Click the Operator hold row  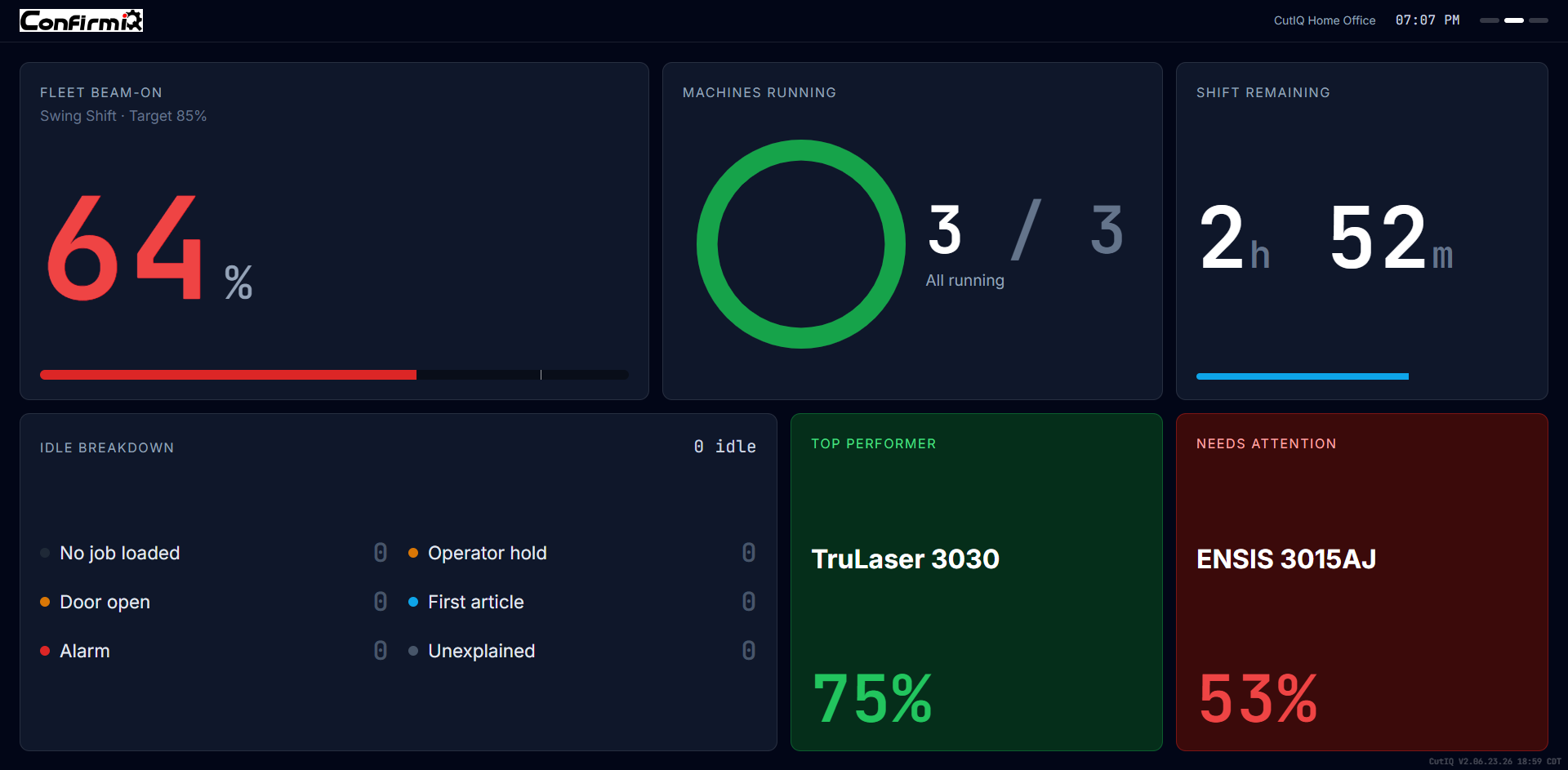(582, 553)
